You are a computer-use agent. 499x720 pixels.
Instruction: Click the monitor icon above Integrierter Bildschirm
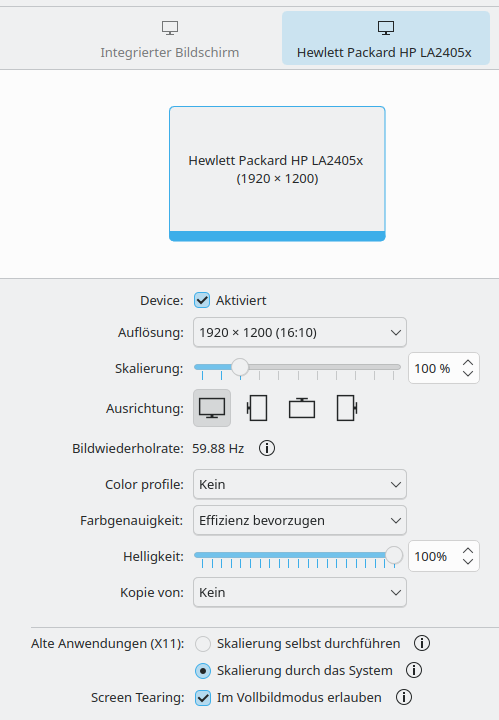170,28
